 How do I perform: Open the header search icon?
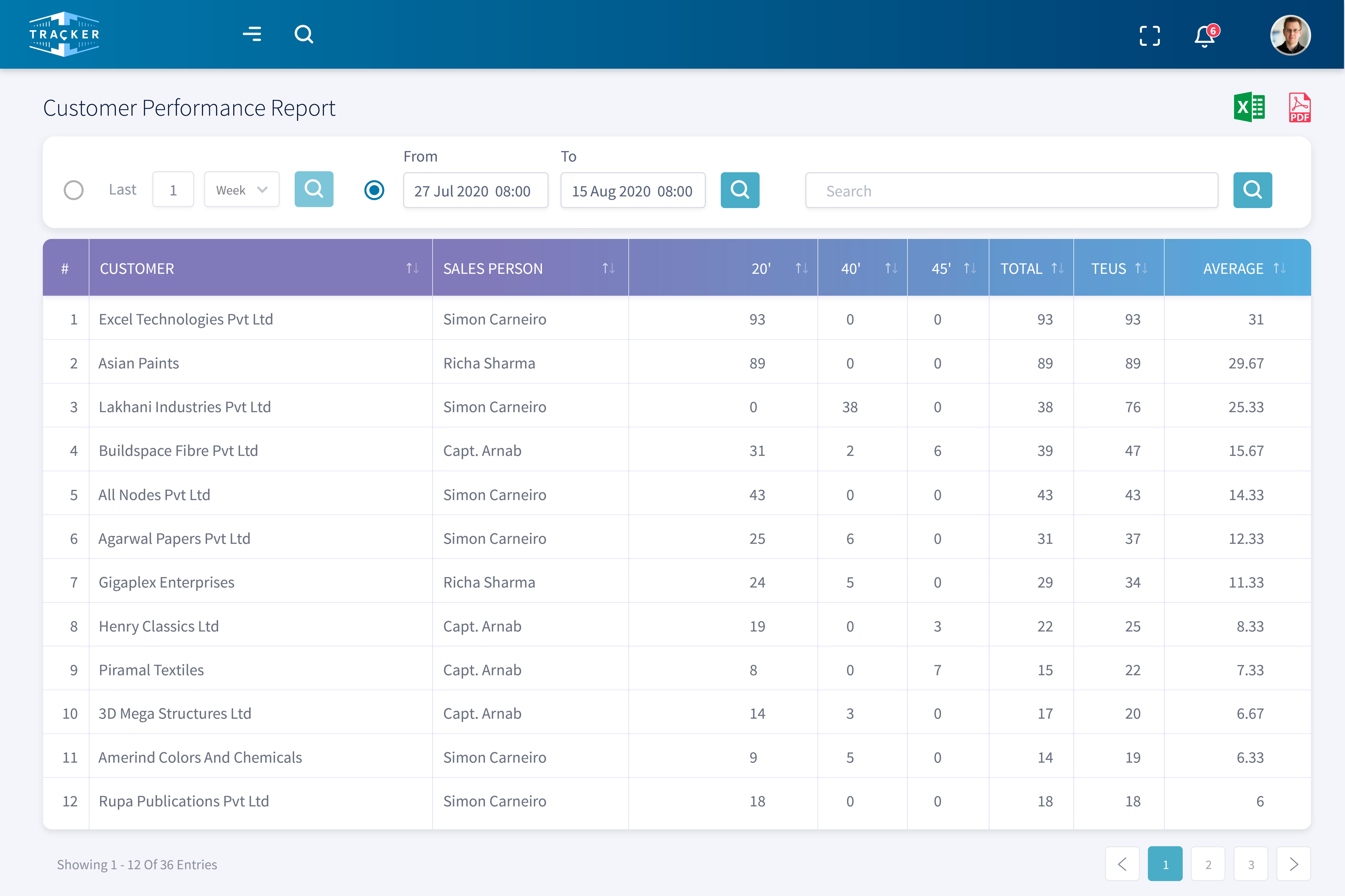pyautogui.click(x=304, y=34)
